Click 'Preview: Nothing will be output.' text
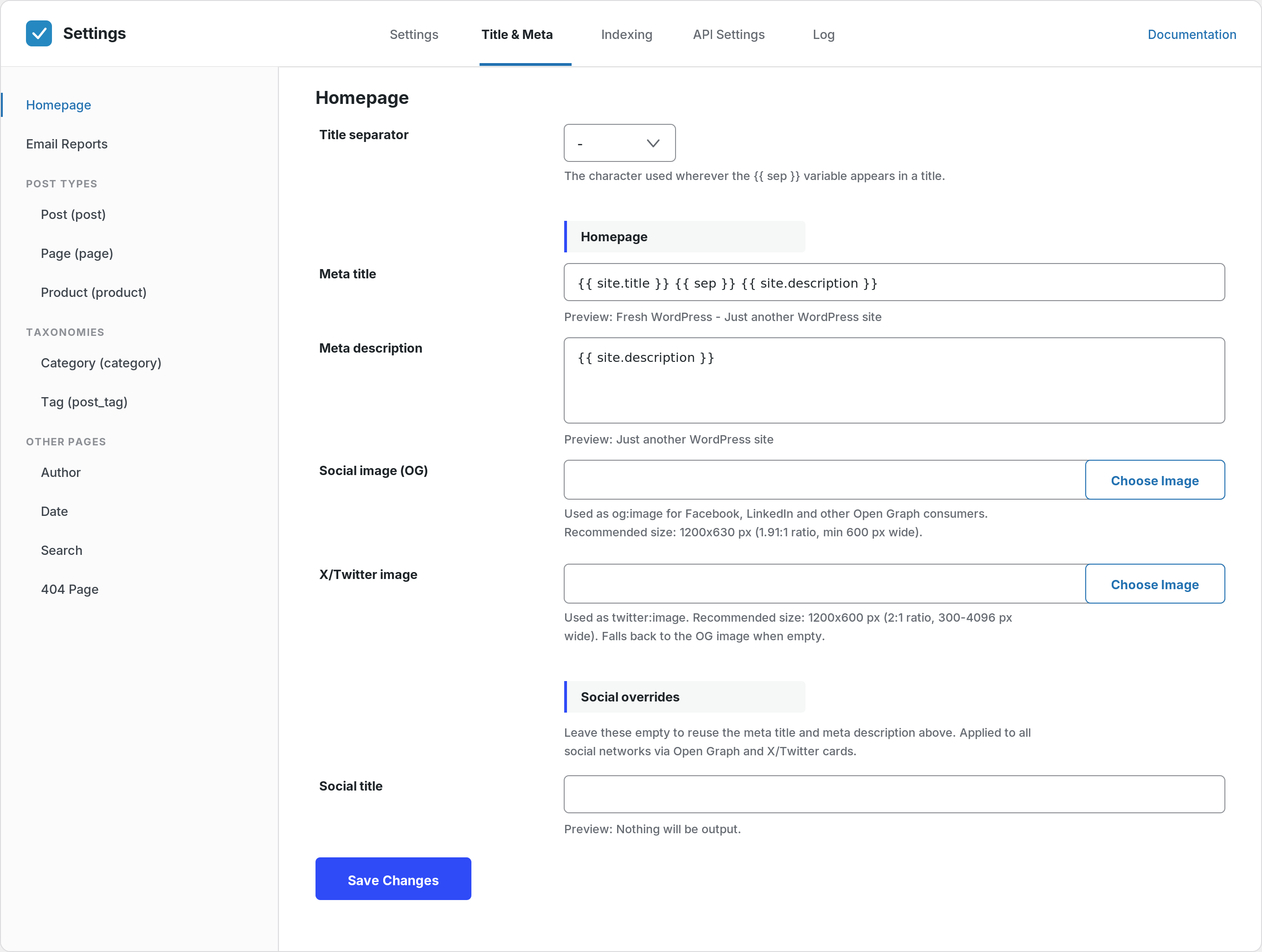Image resolution: width=1262 pixels, height=952 pixels. point(652,829)
